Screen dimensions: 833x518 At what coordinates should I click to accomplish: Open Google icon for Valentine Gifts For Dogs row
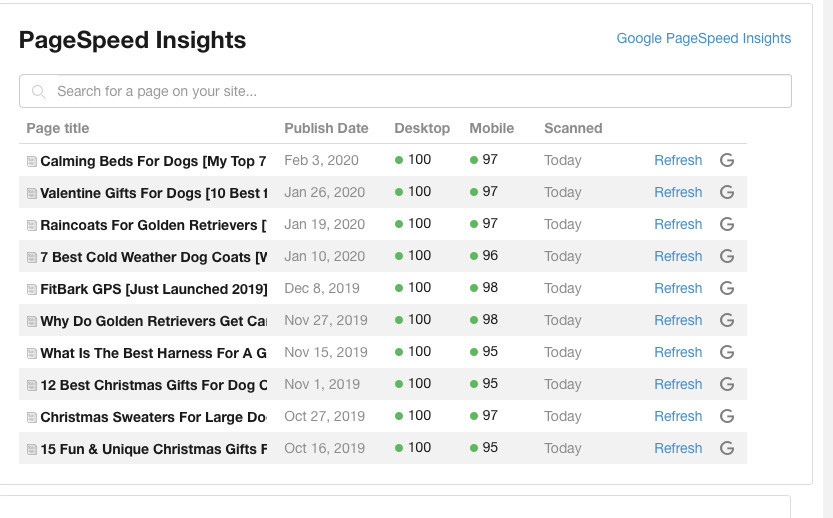tap(727, 192)
